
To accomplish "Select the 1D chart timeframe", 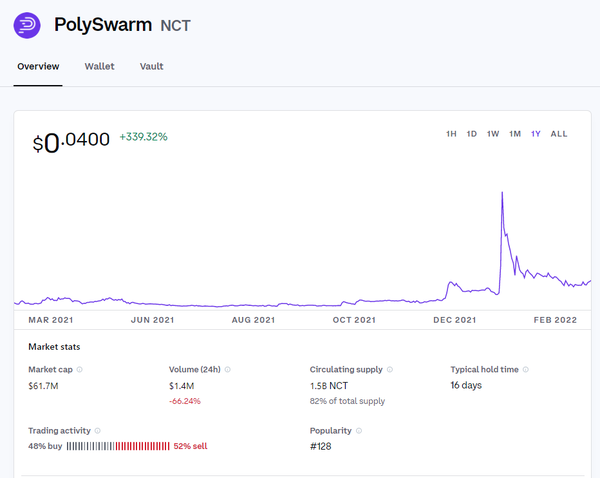I will (471, 134).
